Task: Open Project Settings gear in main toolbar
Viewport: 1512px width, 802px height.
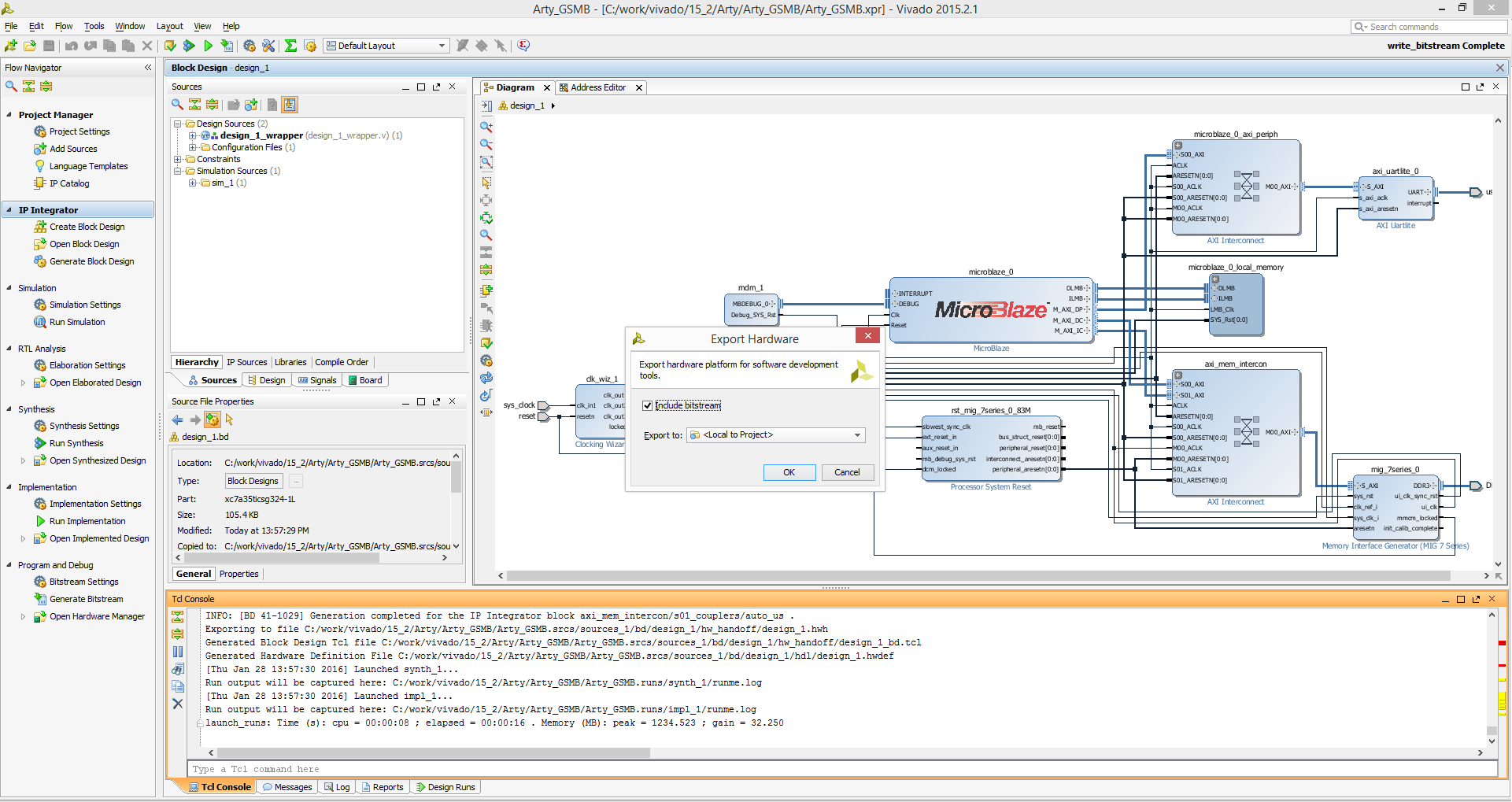Action: coord(250,46)
